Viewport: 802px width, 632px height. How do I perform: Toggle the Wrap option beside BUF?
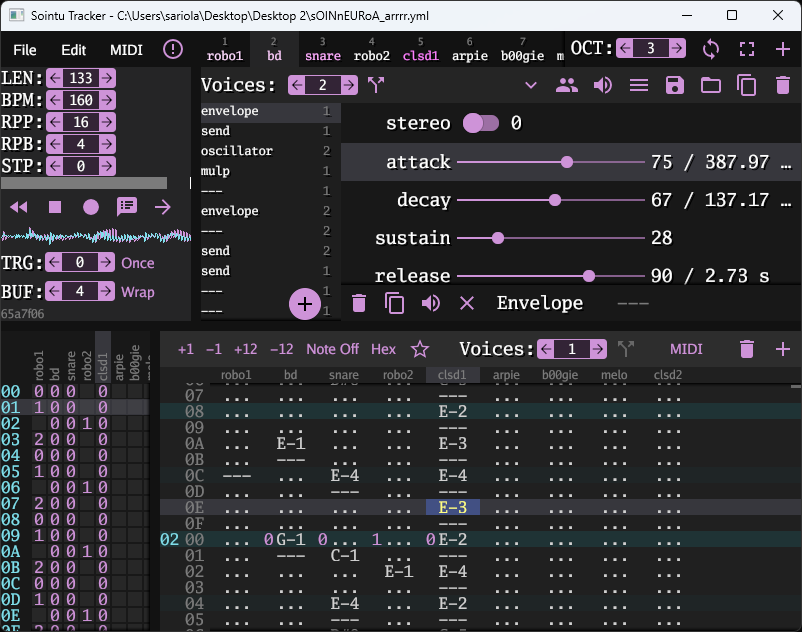(138, 292)
